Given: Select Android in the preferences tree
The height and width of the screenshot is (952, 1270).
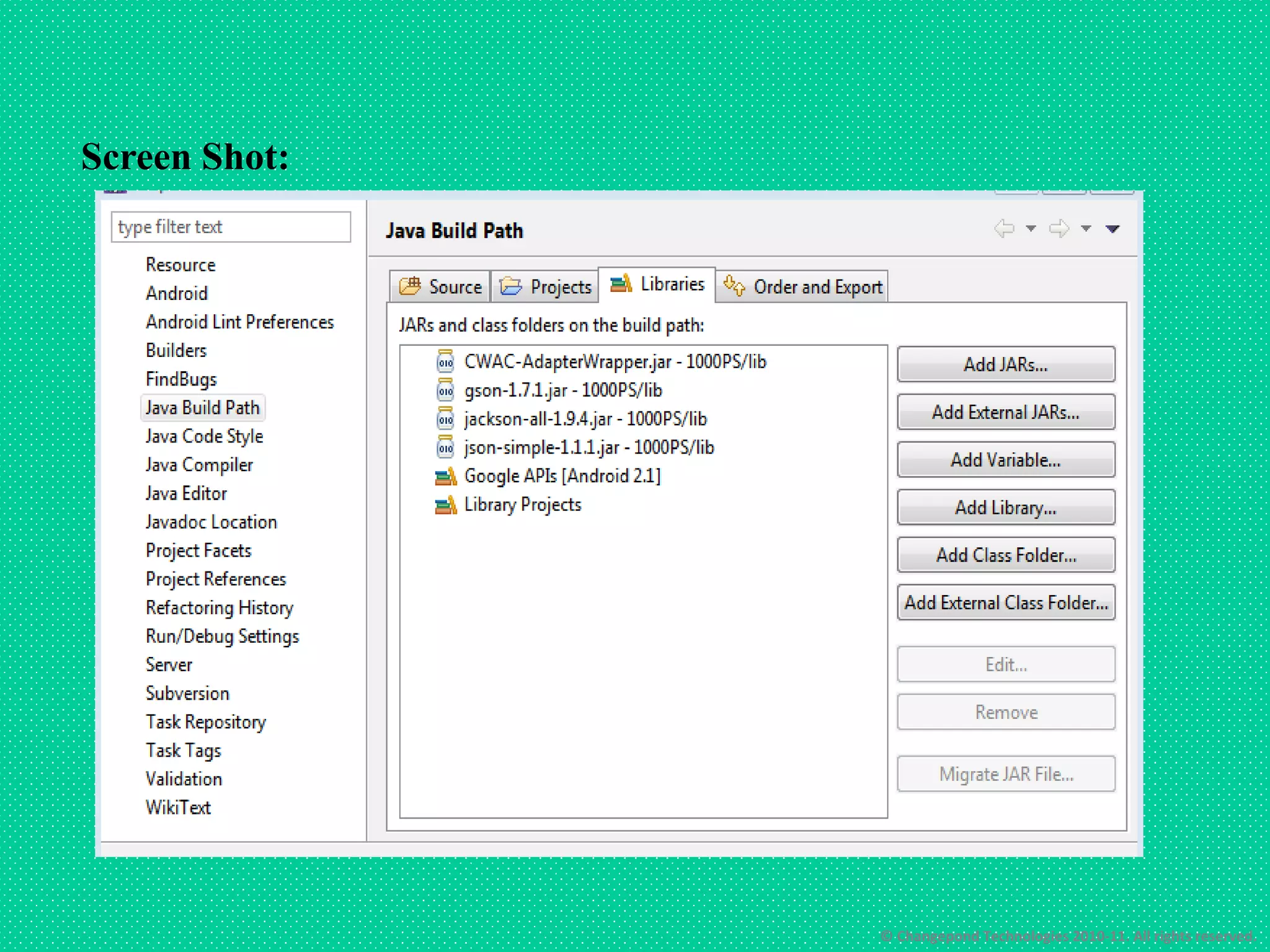Looking at the screenshot, I should coord(177,293).
